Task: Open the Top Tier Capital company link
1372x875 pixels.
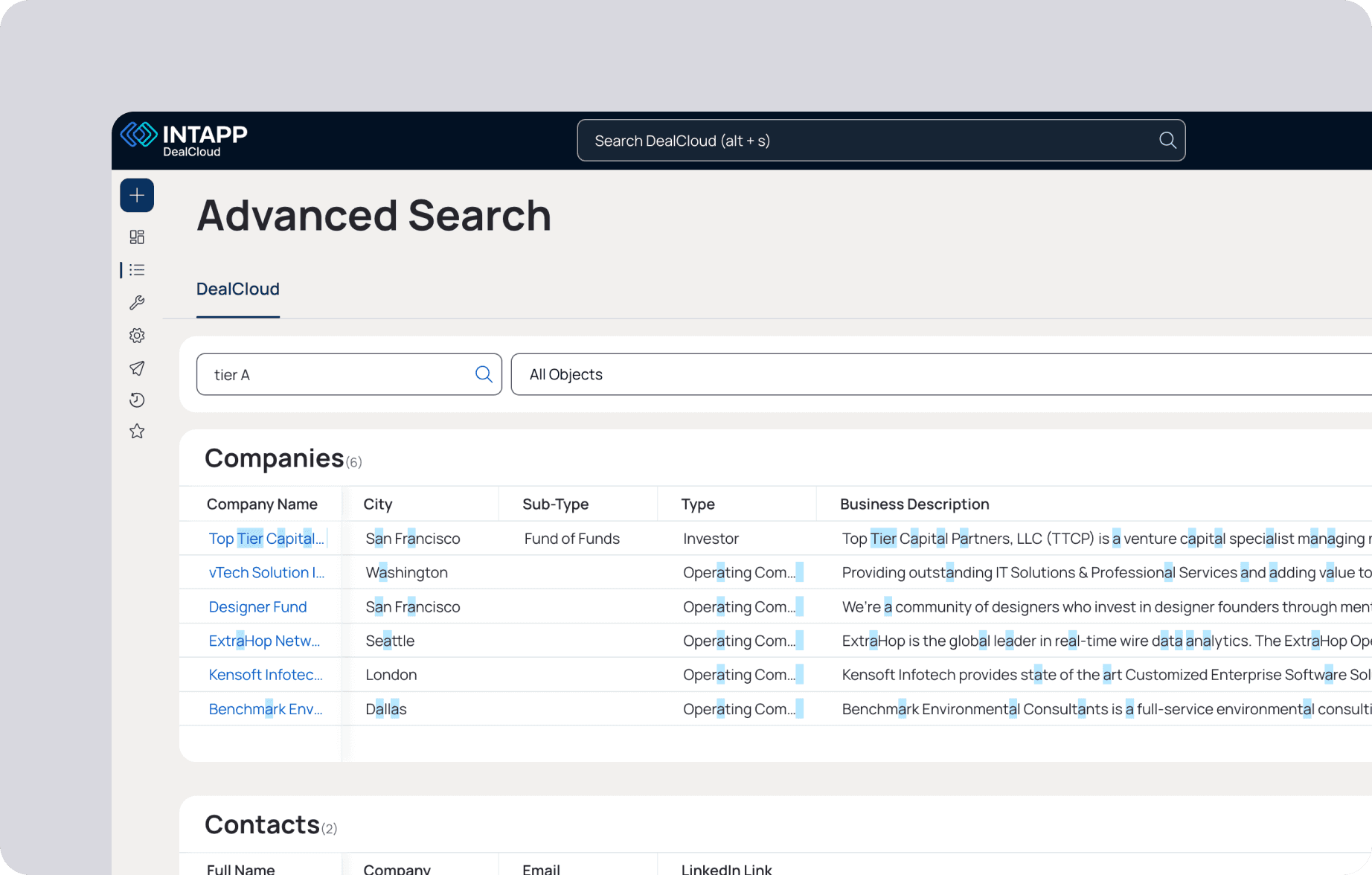Action: [266, 539]
